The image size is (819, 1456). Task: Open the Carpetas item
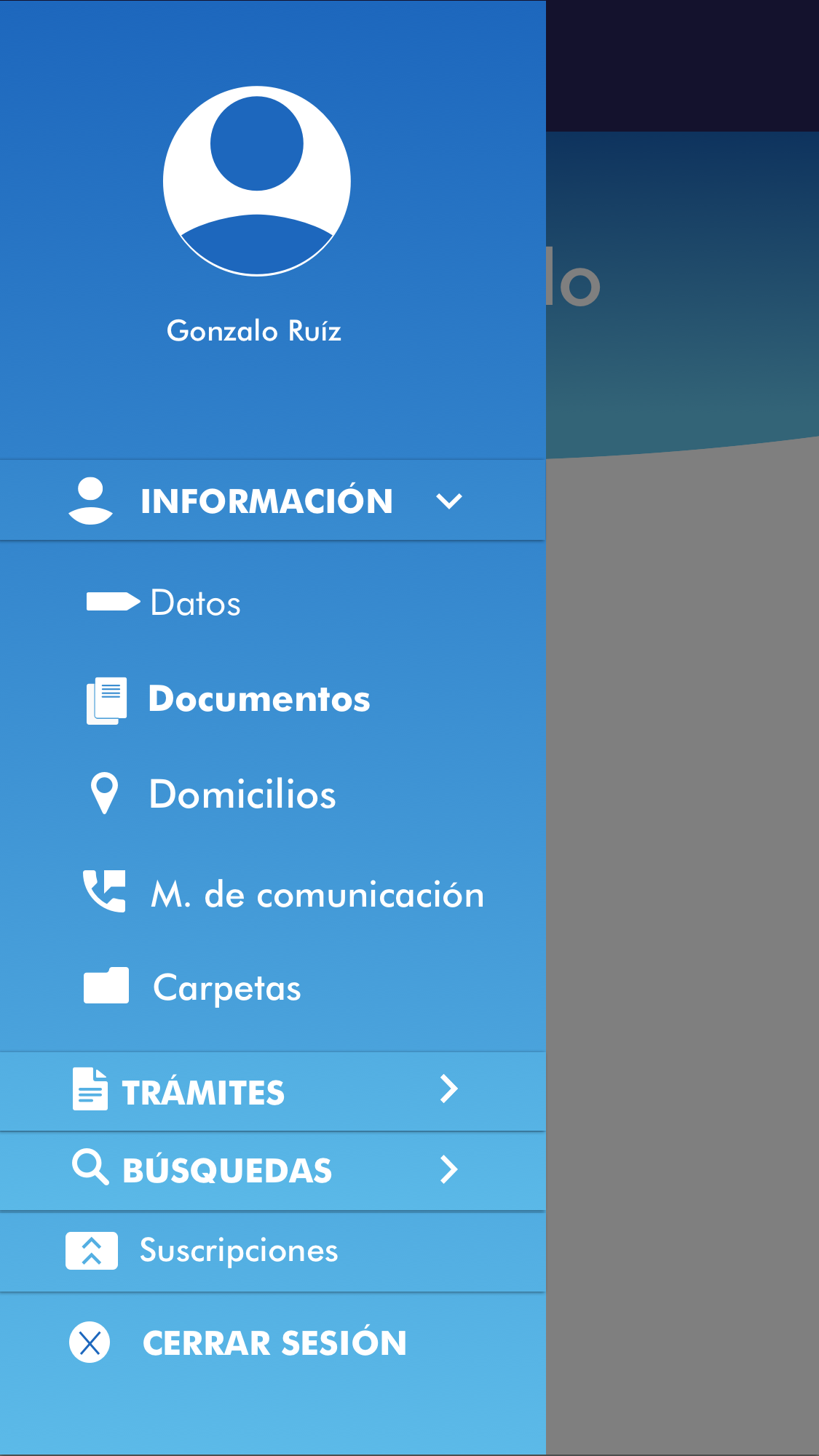tap(226, 988)
